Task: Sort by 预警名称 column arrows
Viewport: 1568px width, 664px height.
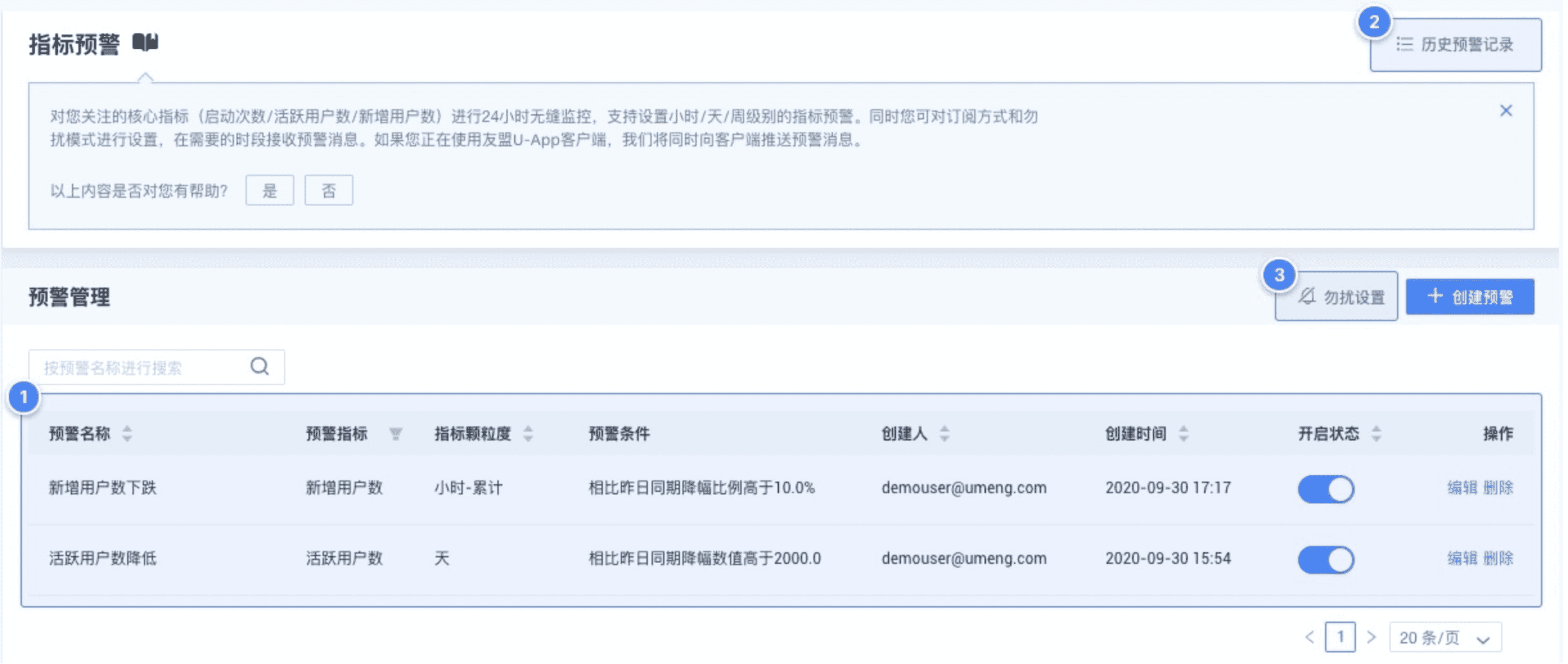Action: [x=127, y=433]
